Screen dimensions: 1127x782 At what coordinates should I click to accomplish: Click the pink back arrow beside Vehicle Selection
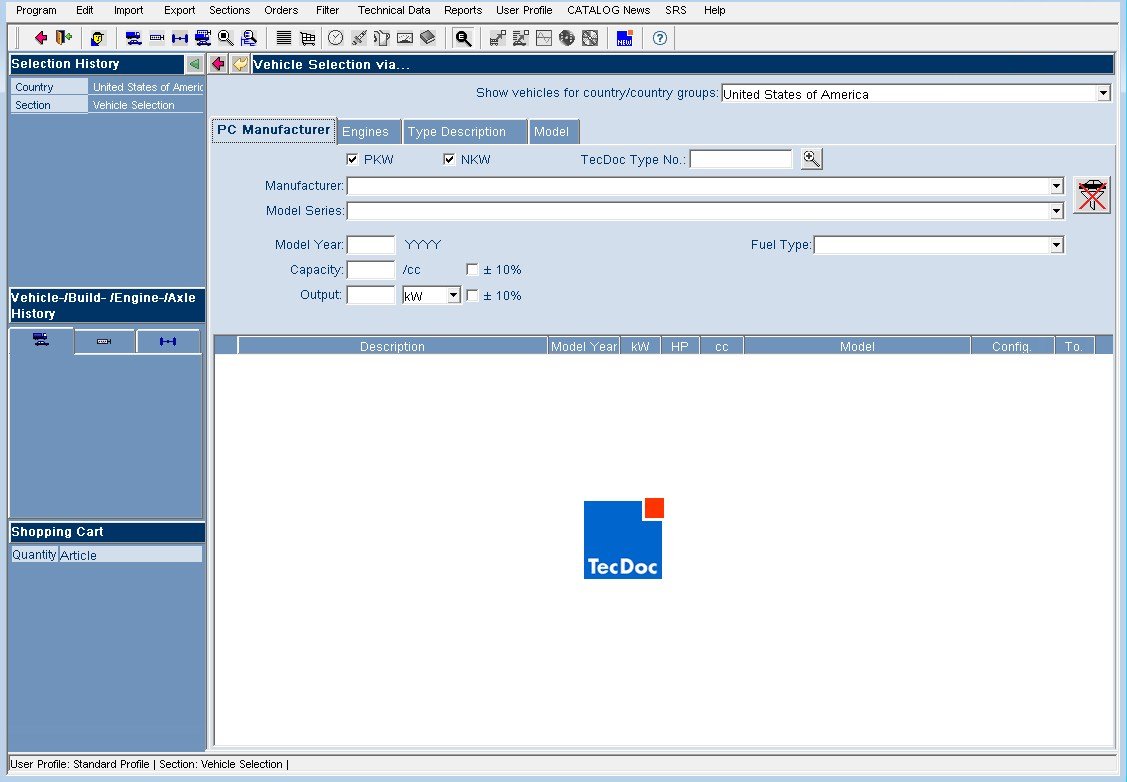[218, 64]
